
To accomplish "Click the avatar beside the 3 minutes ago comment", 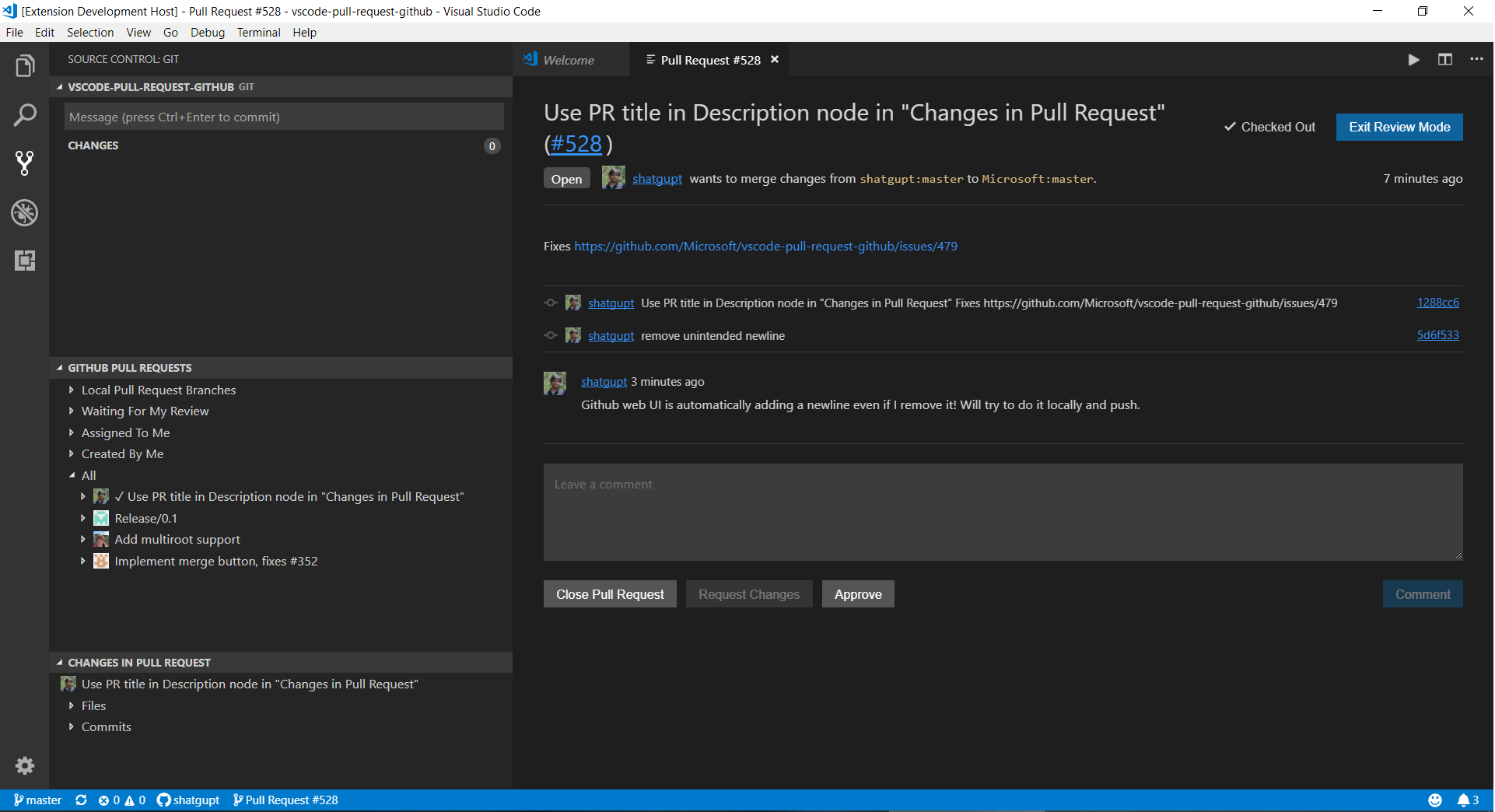I will pos(555,383).
